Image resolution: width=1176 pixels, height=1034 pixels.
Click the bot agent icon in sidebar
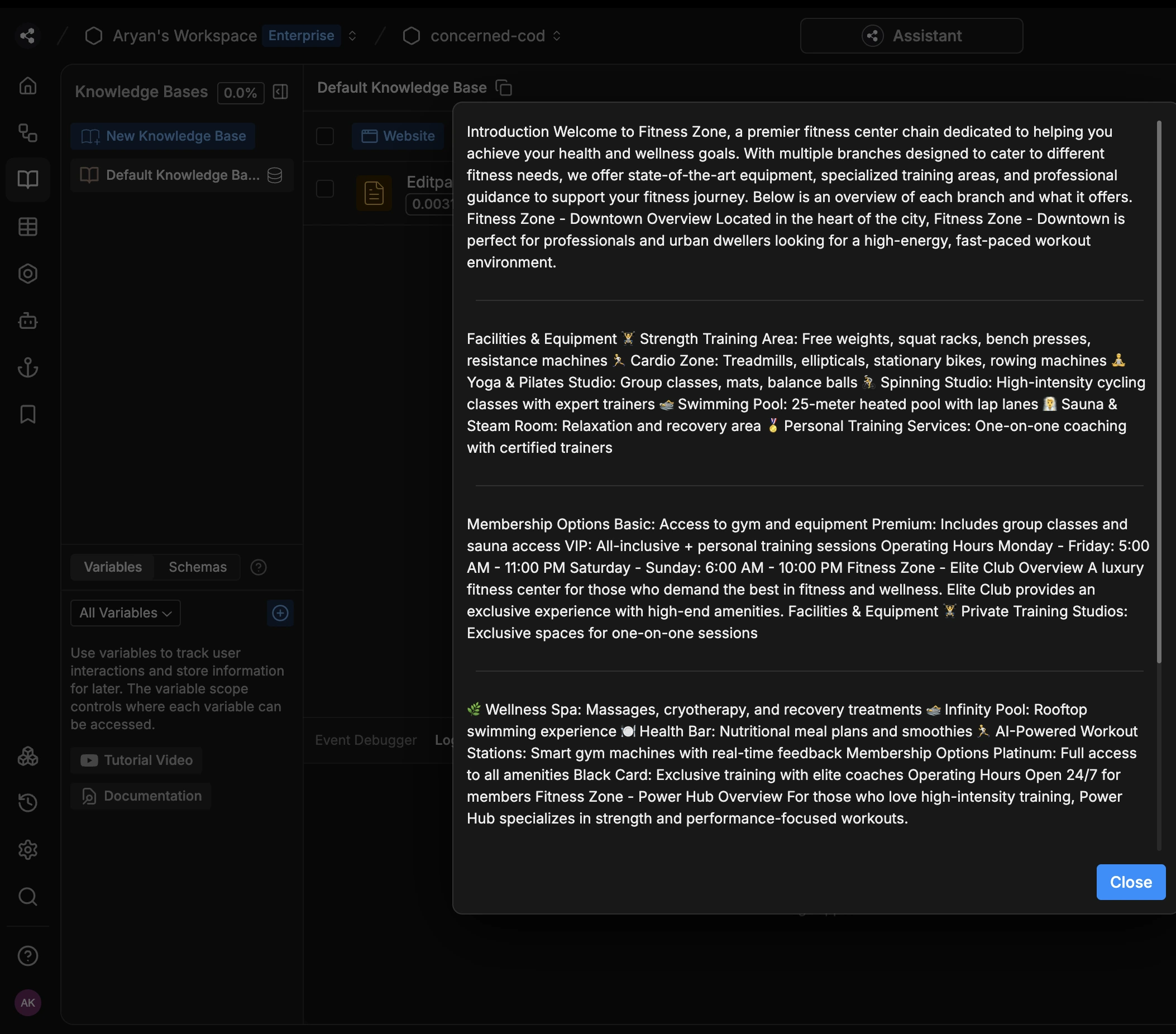click(27, 320)
